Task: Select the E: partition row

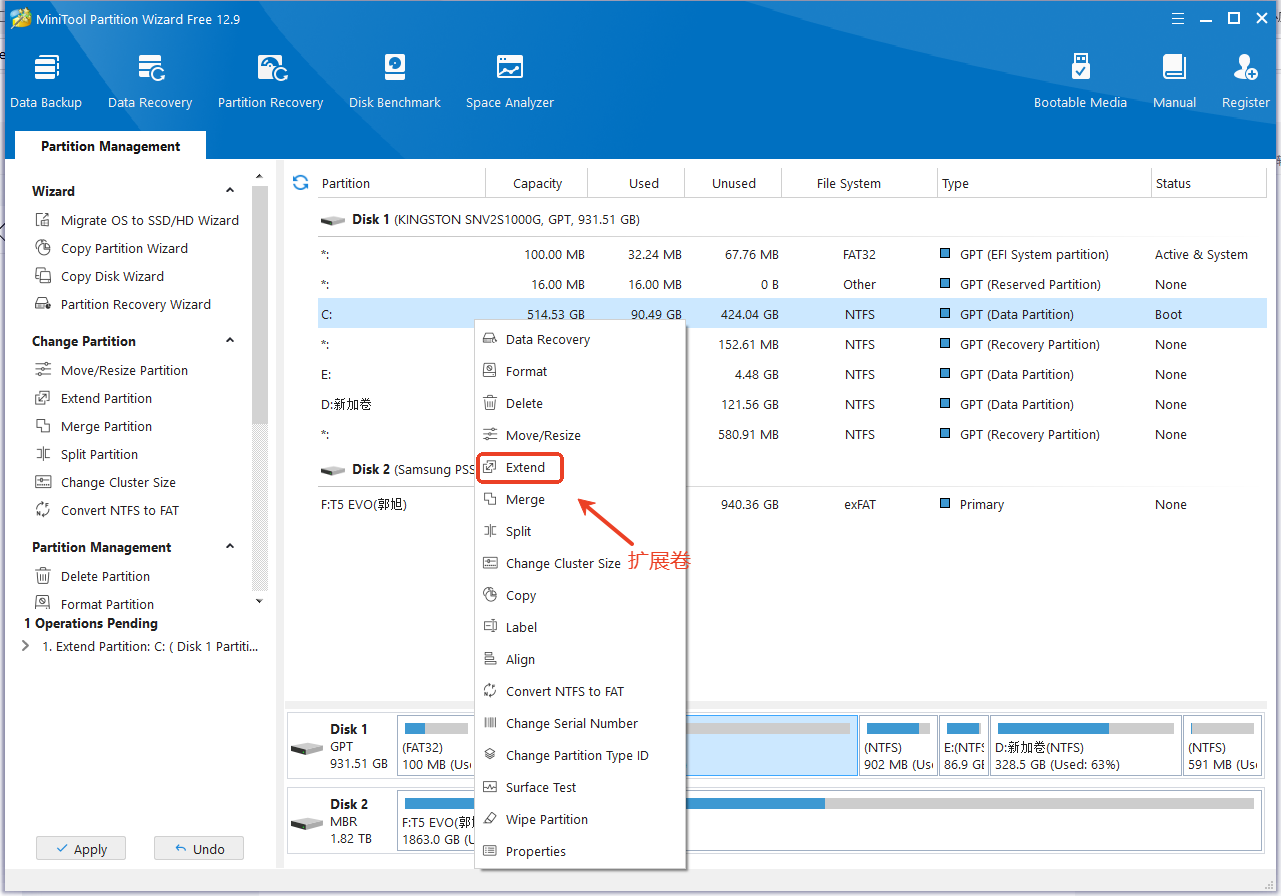Action: point(792,374)
